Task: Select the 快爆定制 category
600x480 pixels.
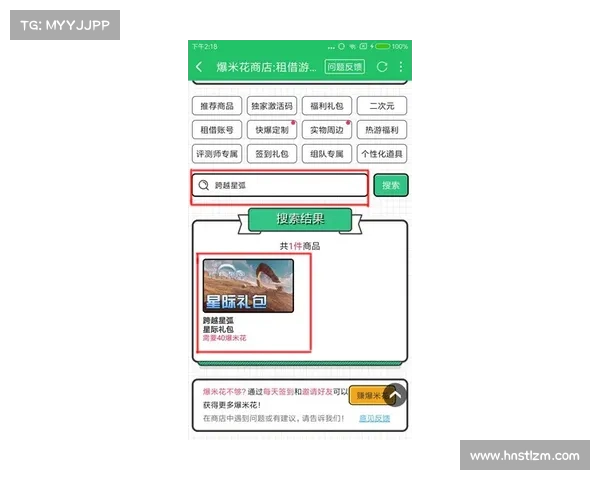Action: 272,130
